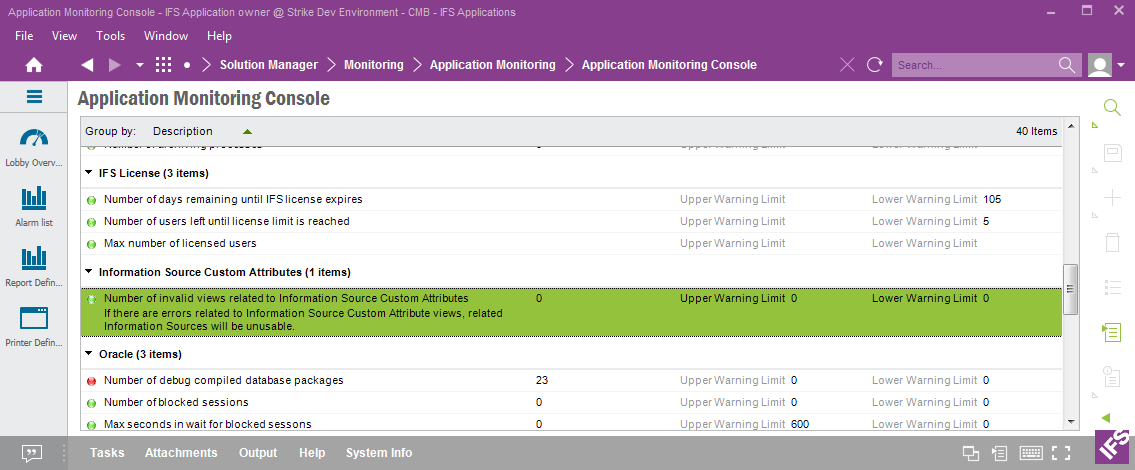
Task: Click the green populate list icon
Action: coord(1112,332)
